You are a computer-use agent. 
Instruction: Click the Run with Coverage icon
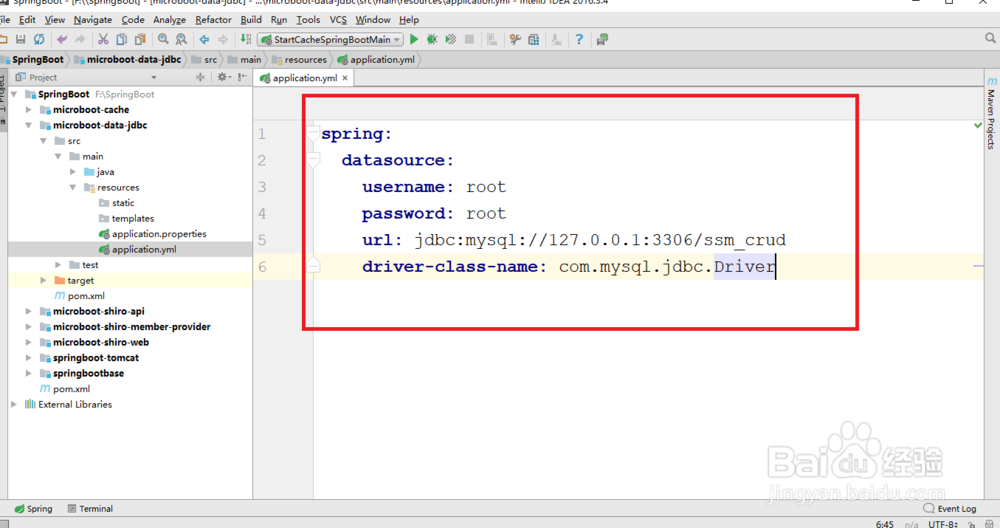click(x=451, y=40)
